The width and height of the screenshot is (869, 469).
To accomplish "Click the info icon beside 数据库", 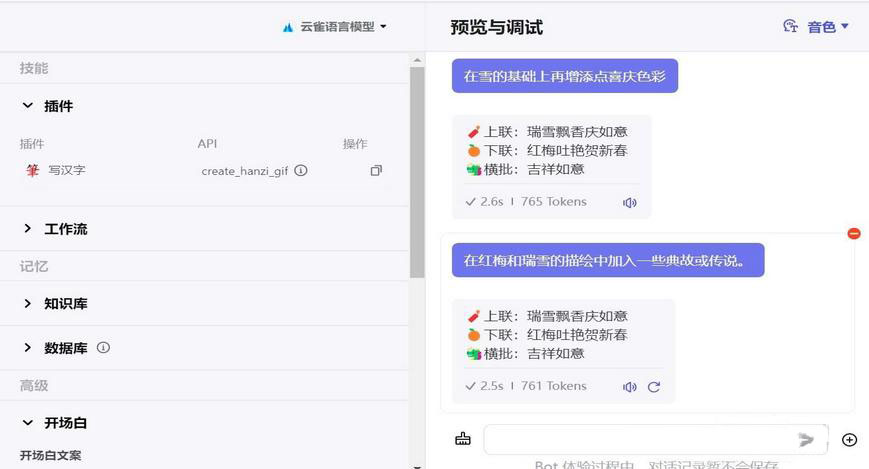I will (x=103, y=348).
